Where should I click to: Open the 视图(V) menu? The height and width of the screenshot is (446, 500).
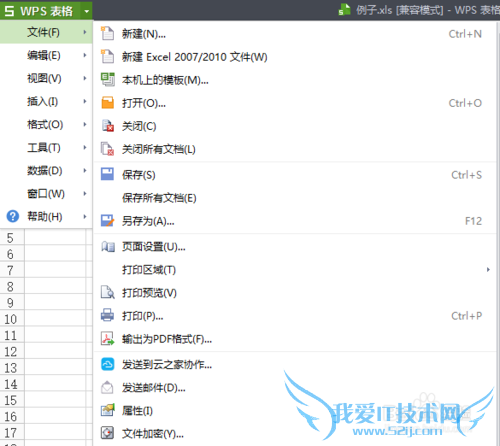tap(46, 78)
